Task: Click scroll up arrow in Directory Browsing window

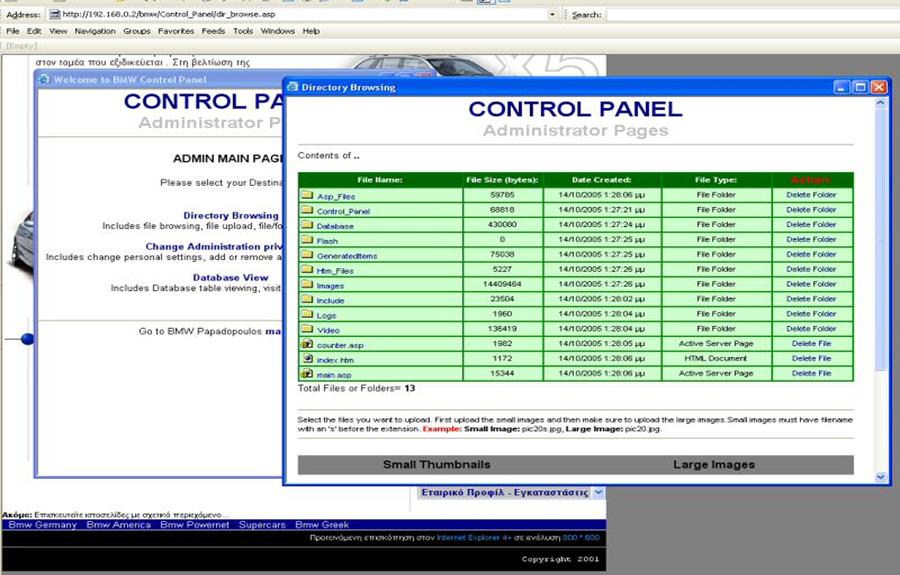Action: coord(880,103)
